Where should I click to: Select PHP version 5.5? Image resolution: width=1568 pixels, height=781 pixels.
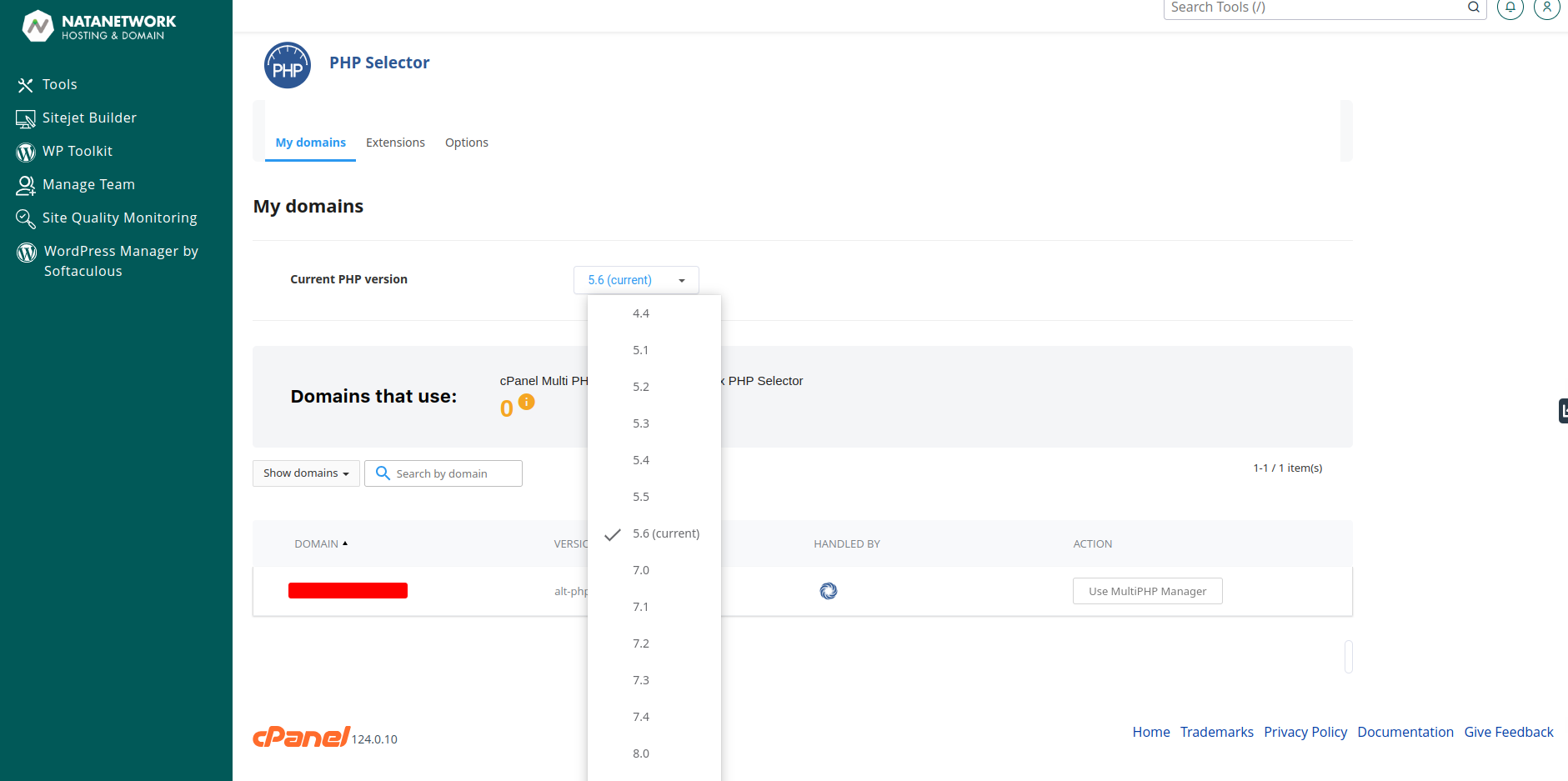pyautogui.click(x=654, y=497)
